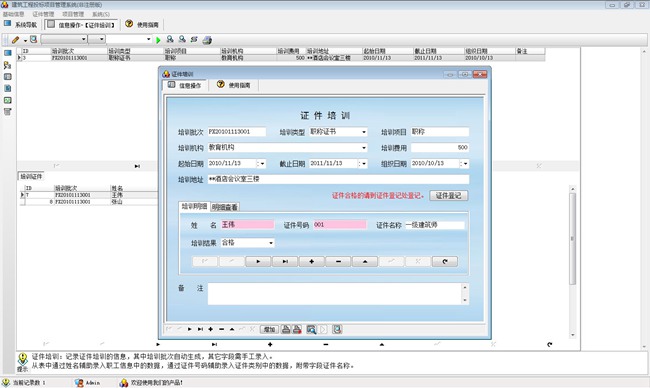Open the third white combo box in toolbar
The image size is (650, 388).
[x=148, y=39]
